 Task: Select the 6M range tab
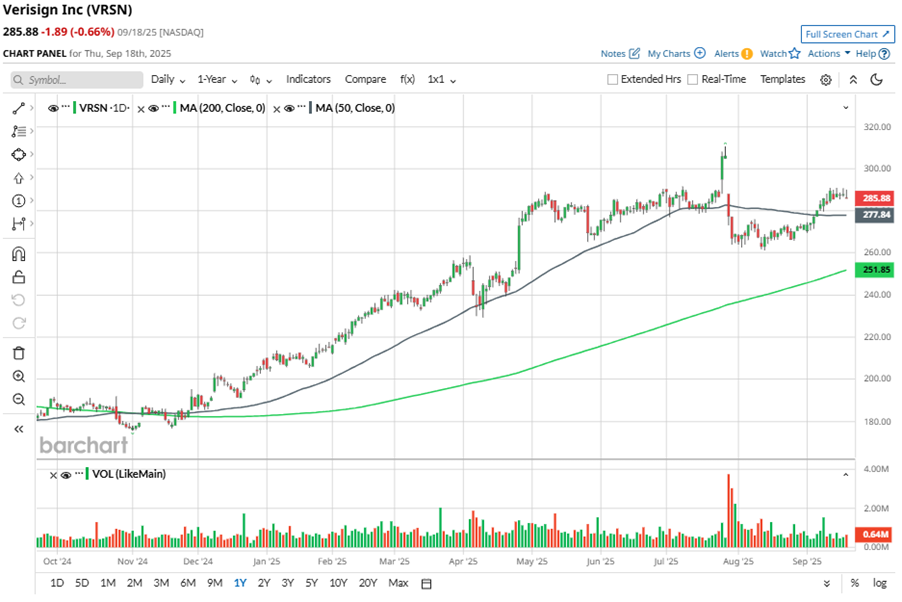click(x=188, y=583)
